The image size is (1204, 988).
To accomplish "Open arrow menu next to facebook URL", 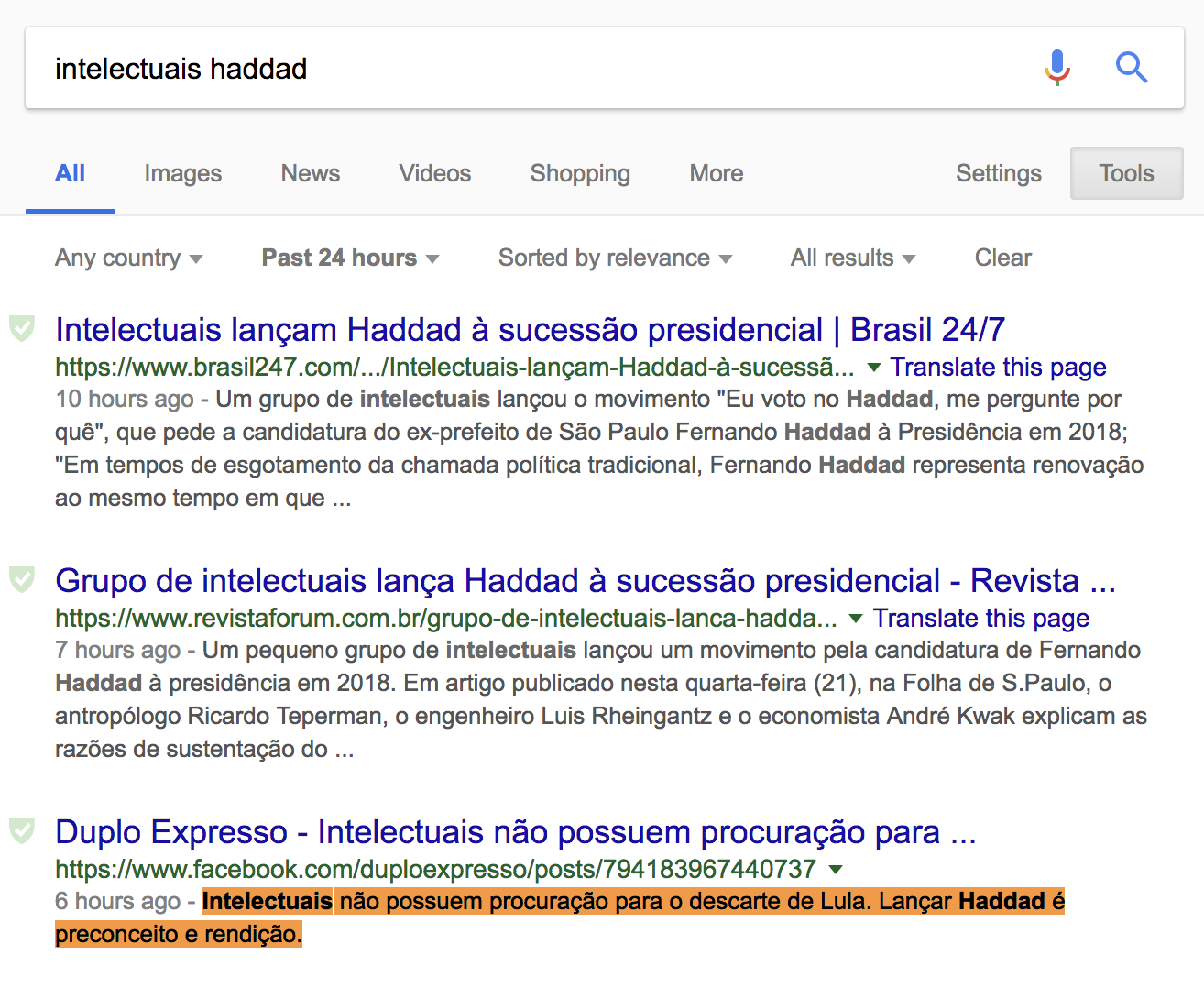I will pyautogui.click(x=836, y=869).
